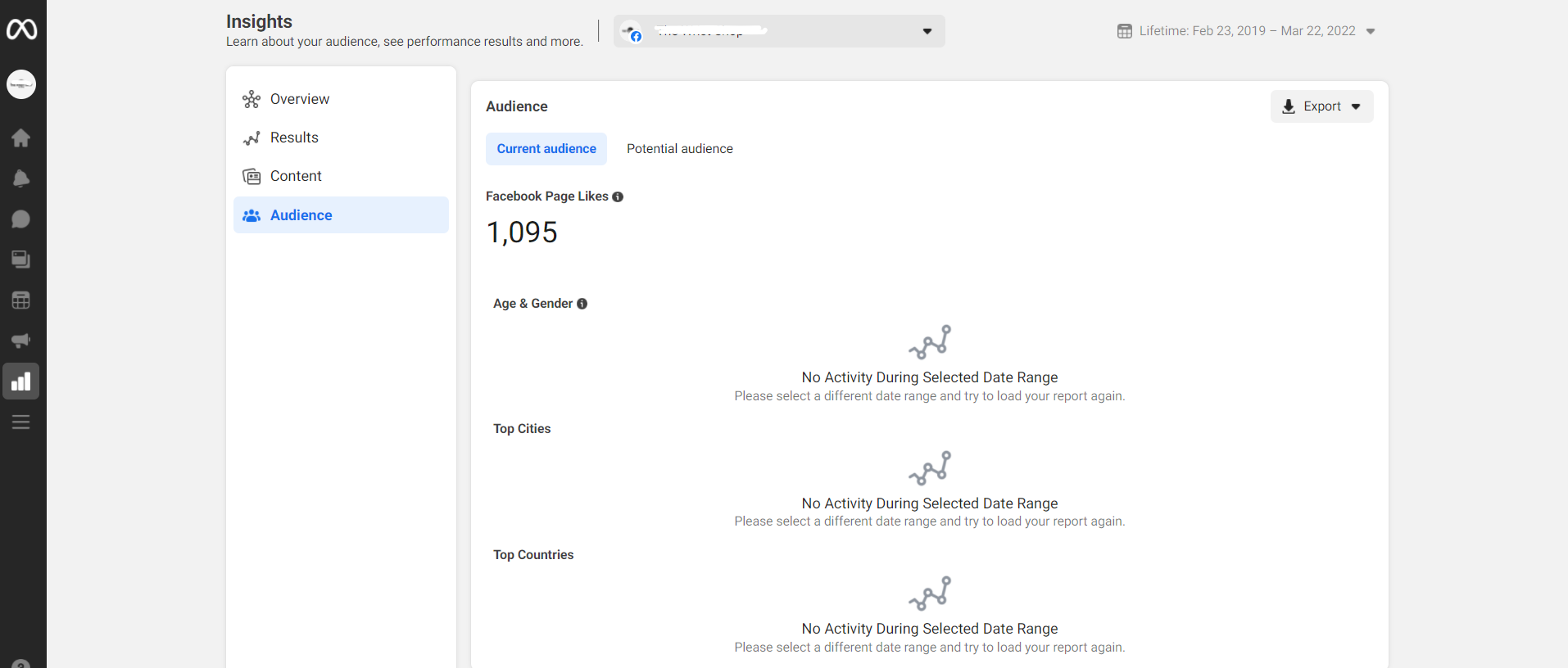Open the notifications bell icon
The width and height of the screenshot is (1568, 668).
21,178
